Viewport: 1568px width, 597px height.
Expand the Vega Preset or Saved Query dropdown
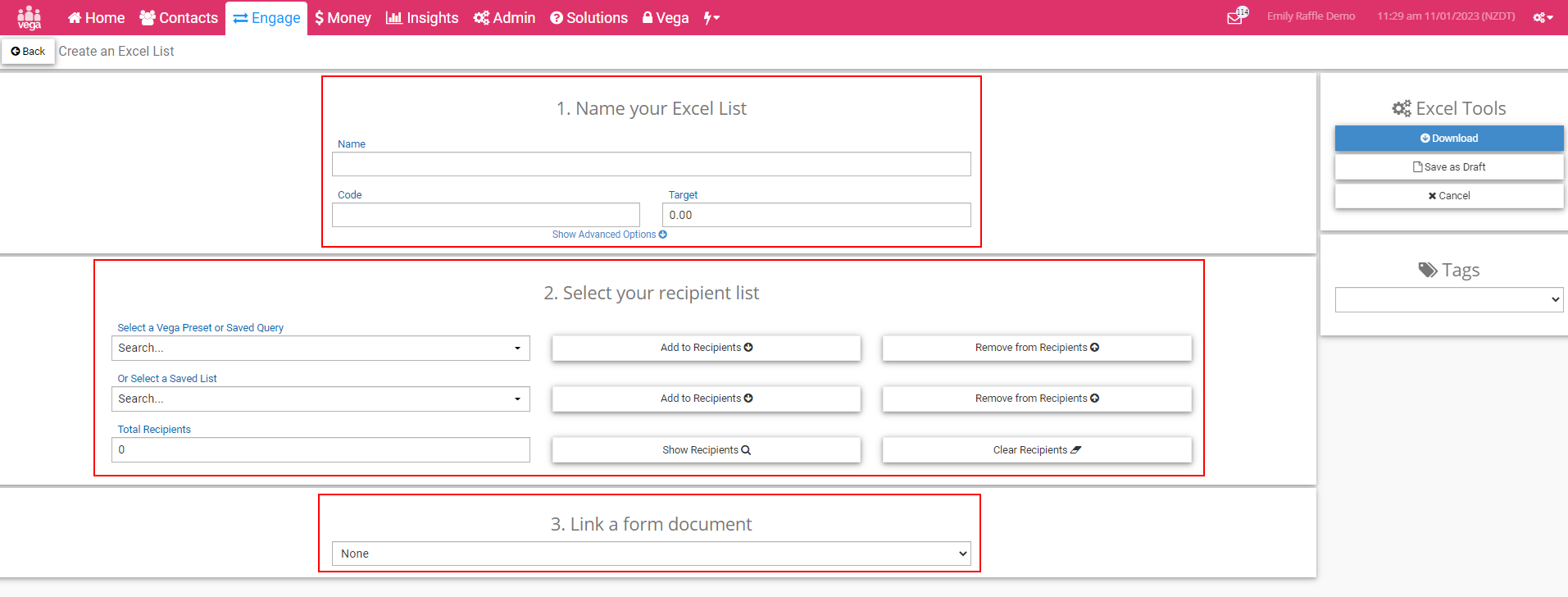(x=320, y=348)
